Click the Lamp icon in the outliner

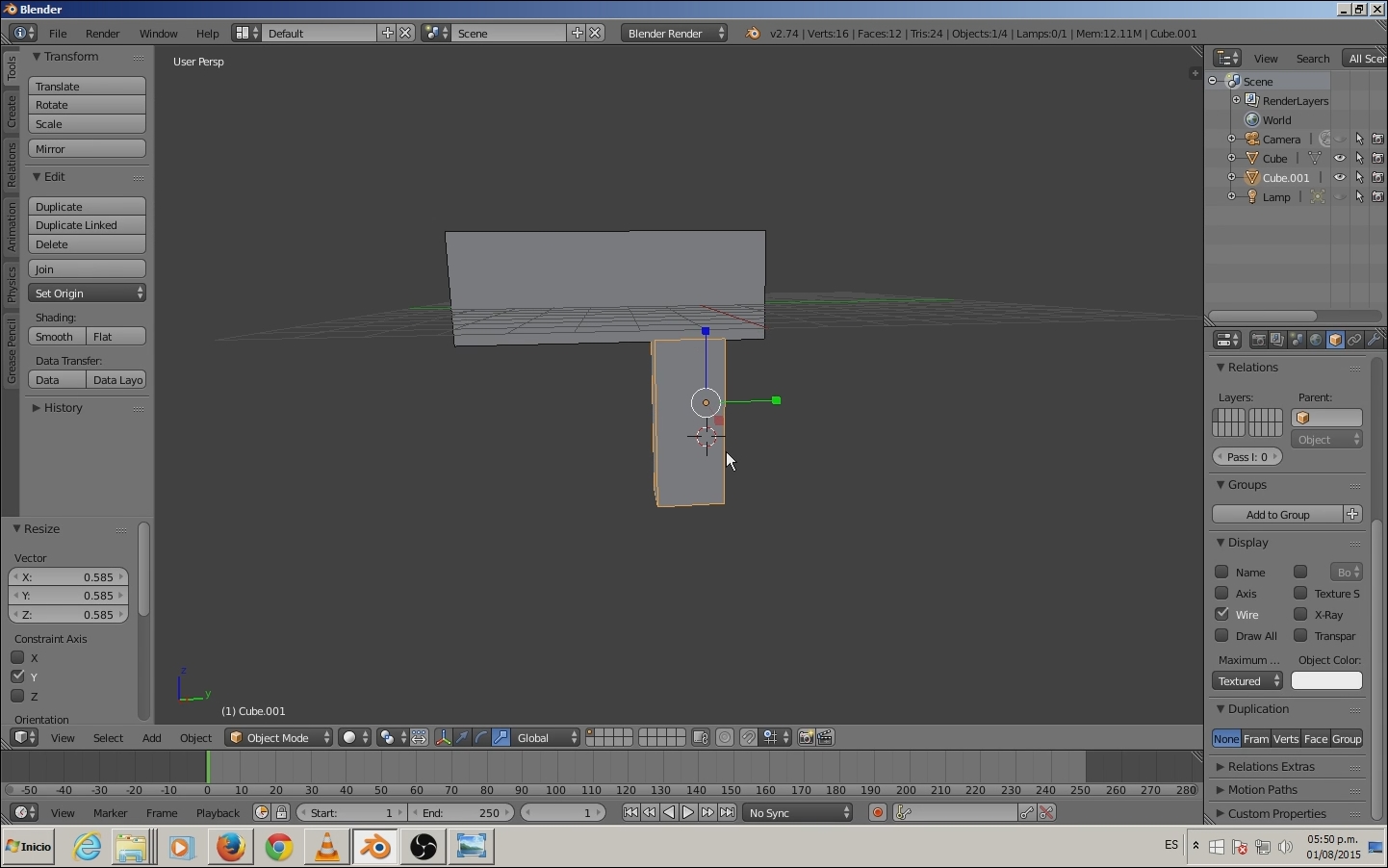point(1253,197)
